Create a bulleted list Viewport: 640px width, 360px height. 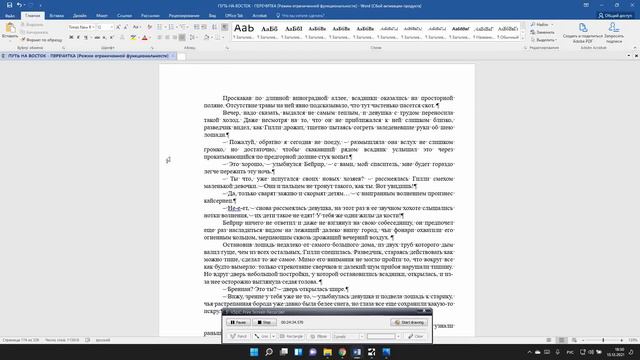[160, 27]
